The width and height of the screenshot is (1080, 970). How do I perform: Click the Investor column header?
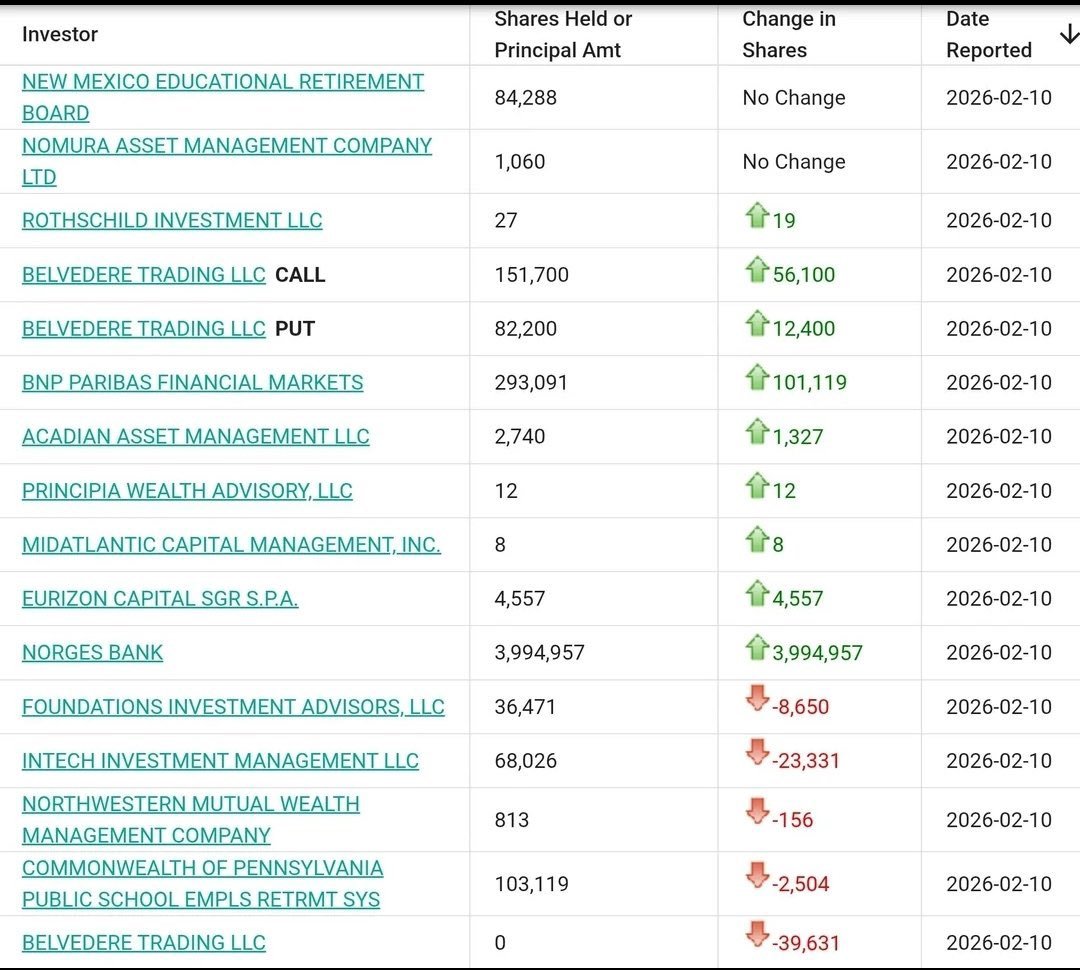[60, 34]
